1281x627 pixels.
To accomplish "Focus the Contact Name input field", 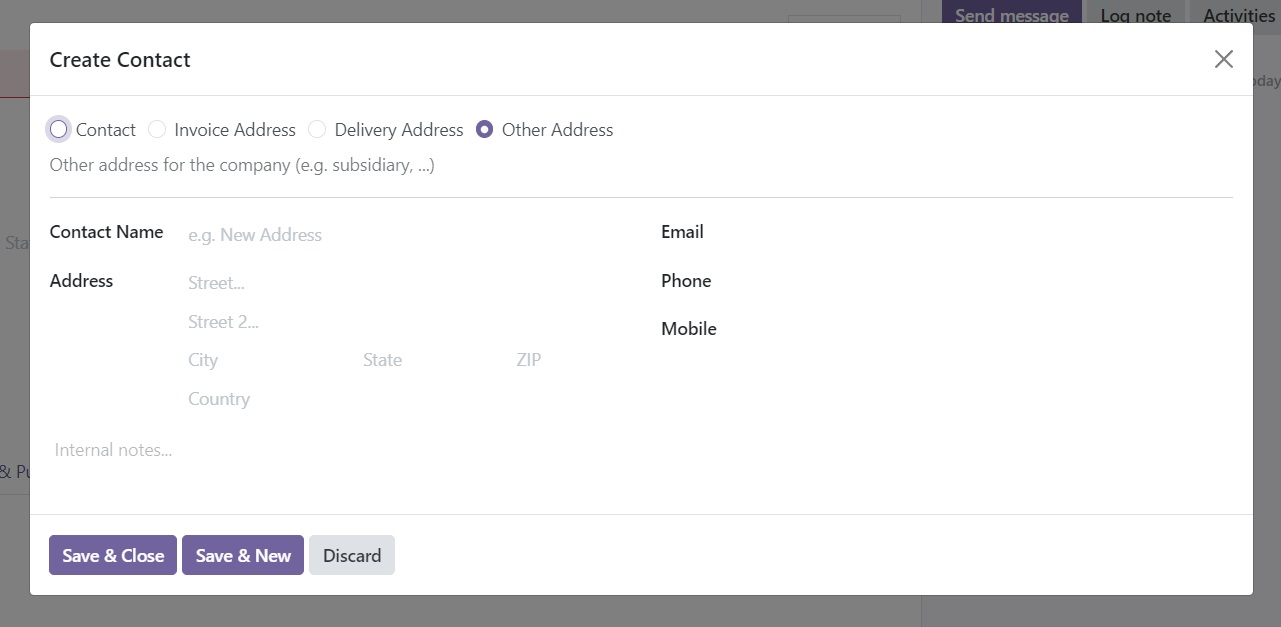I will coord(404,235).
